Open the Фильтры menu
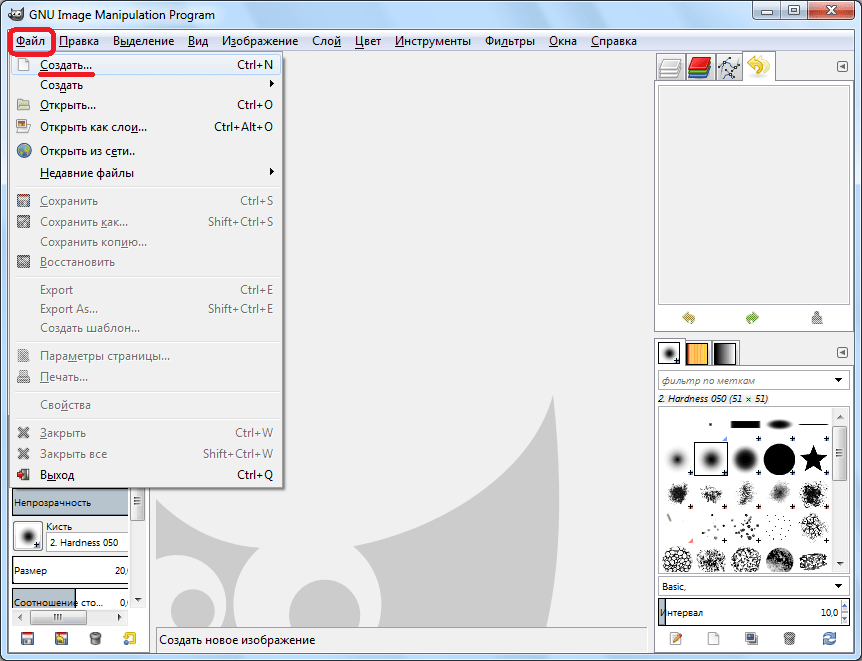This screenshot has width=862, height=661. pos(509,41)
